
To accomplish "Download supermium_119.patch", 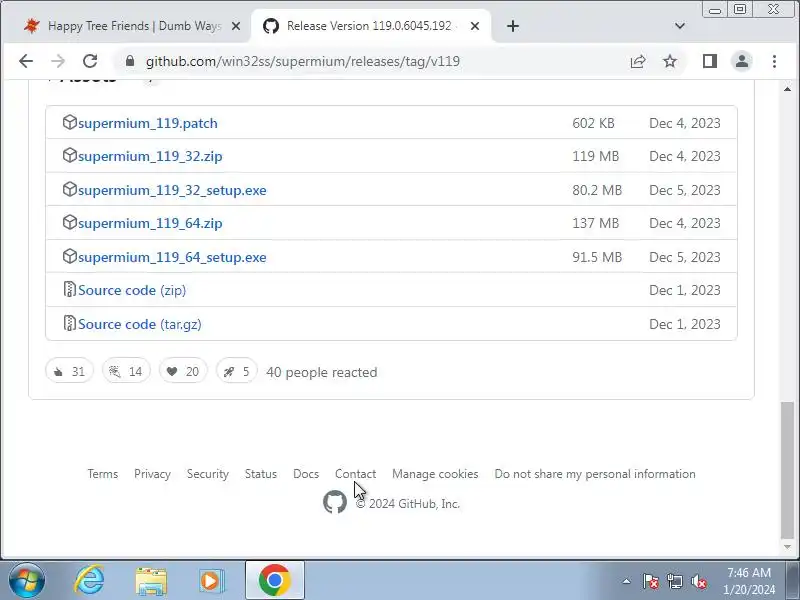I will point(147,123).
